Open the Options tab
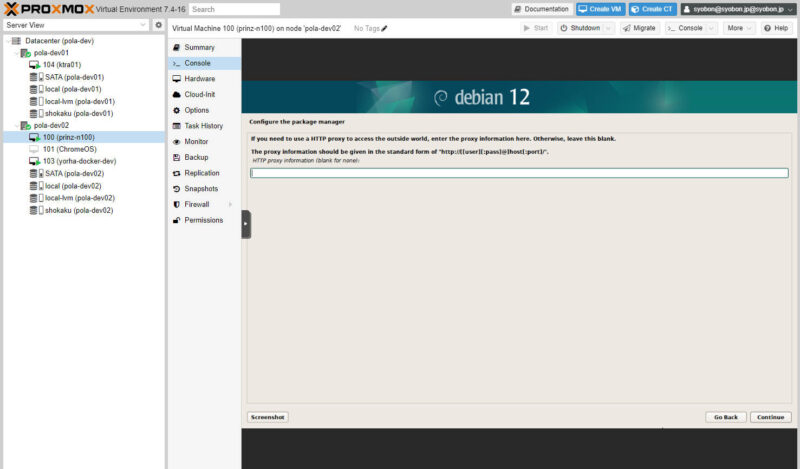 pyautogui.click(x=205, y=110)
